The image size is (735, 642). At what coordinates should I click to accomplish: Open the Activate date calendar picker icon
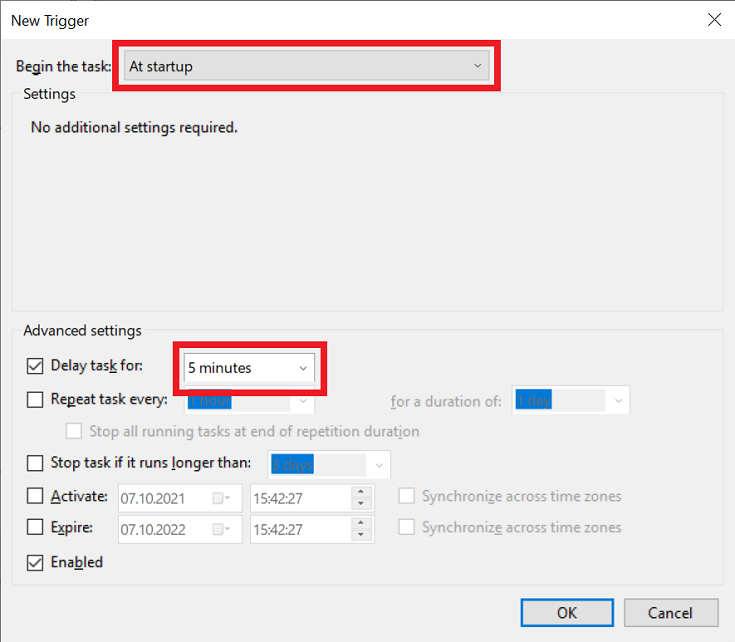coord(221,498)
